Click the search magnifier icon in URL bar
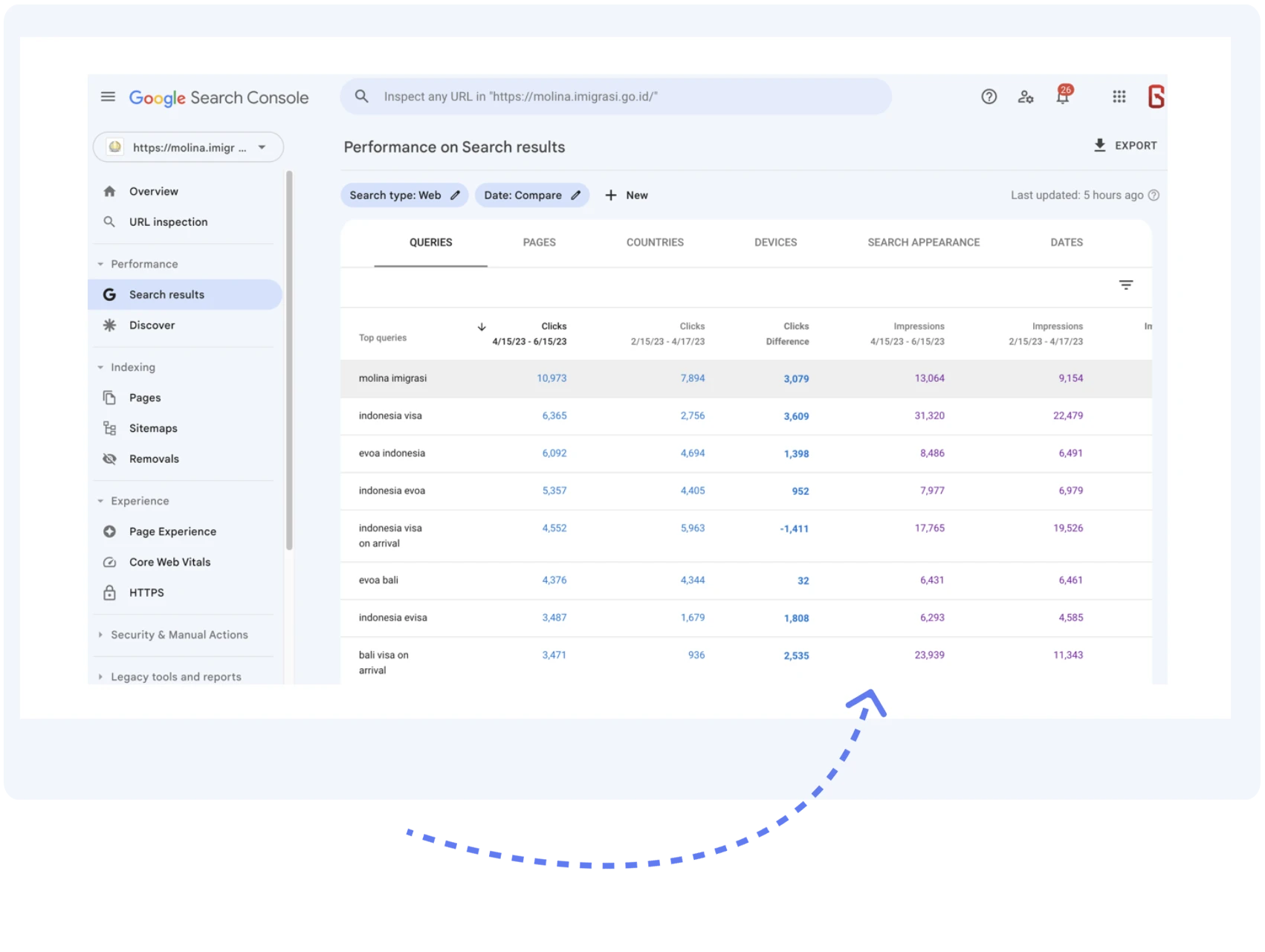Image resolution: width=1265 pixels, height=952 pixels. coord(361,97)
